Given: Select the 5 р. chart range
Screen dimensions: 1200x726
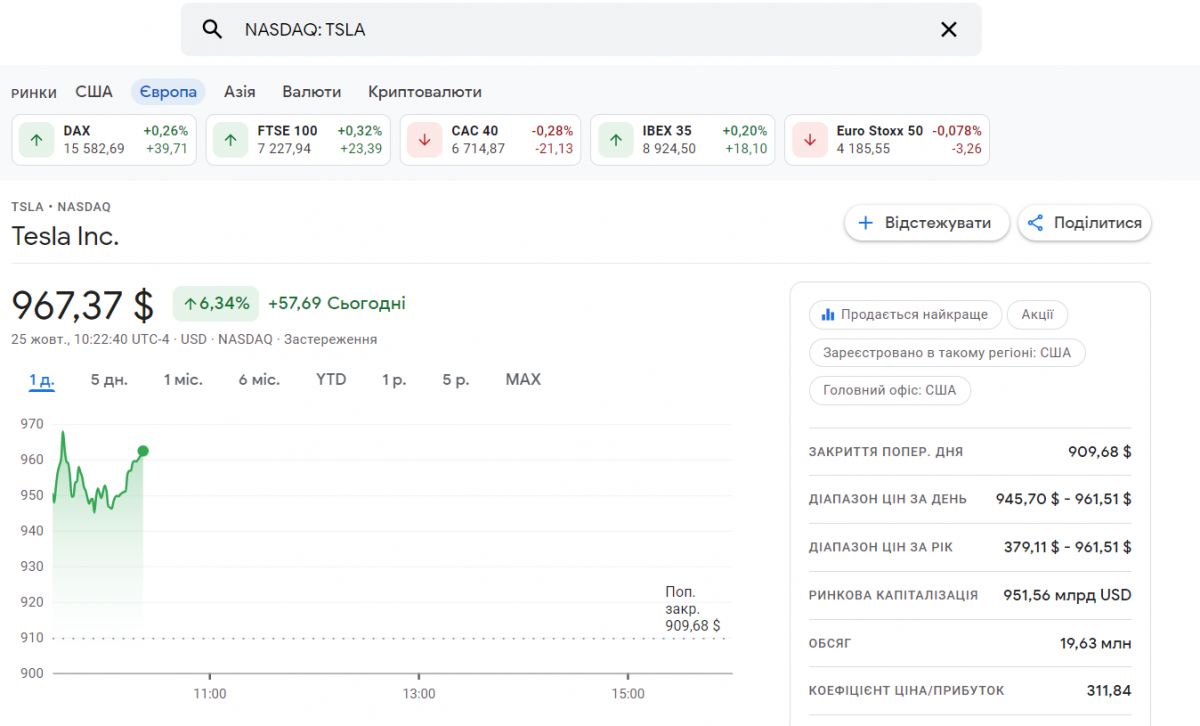Looking at the screenshot, I should [456, 380].
